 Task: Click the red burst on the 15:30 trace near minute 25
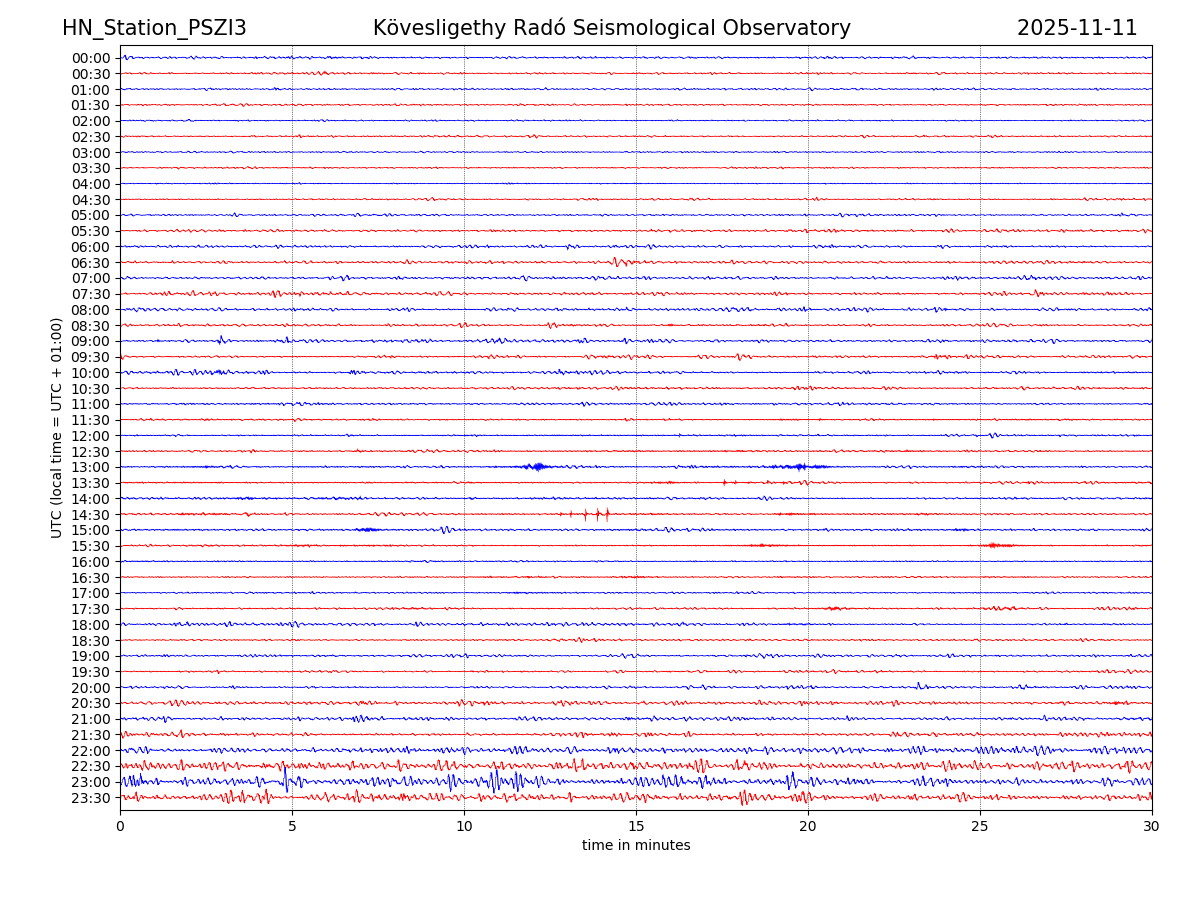click(x=996, y=545)
